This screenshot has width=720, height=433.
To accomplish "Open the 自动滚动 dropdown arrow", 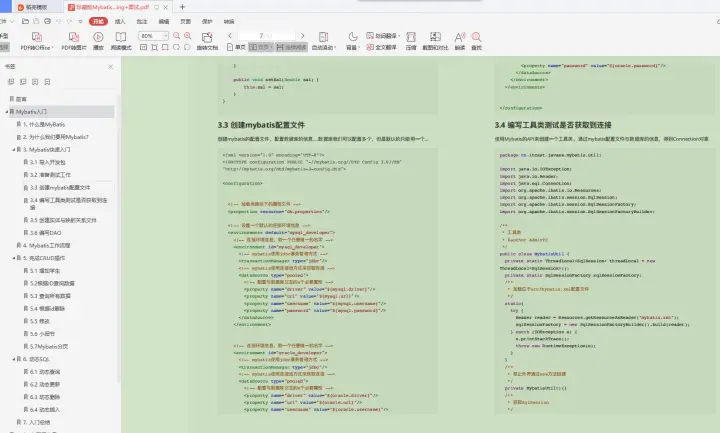I will (x=336, y=47).
